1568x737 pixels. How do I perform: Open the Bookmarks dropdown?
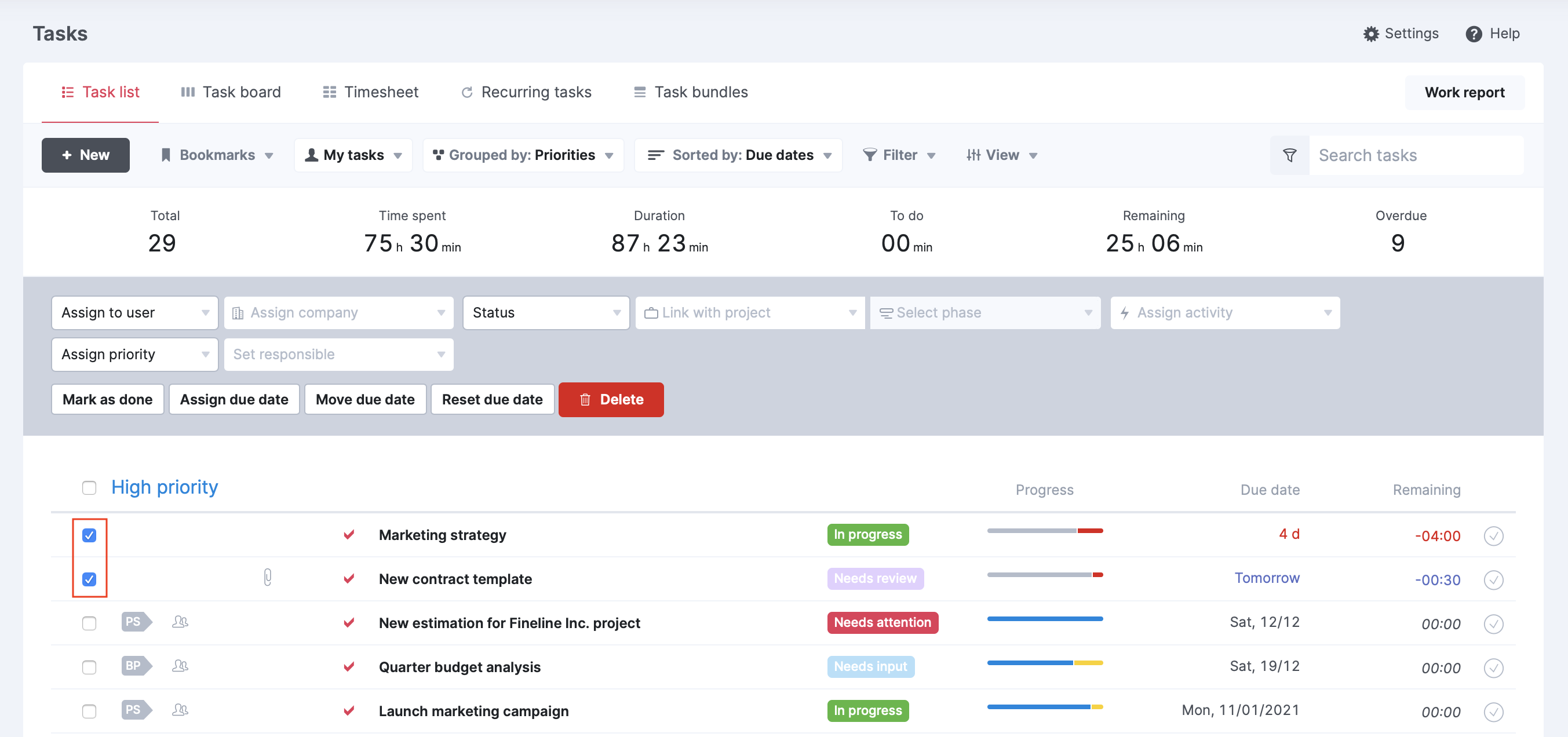pos(217,155)
